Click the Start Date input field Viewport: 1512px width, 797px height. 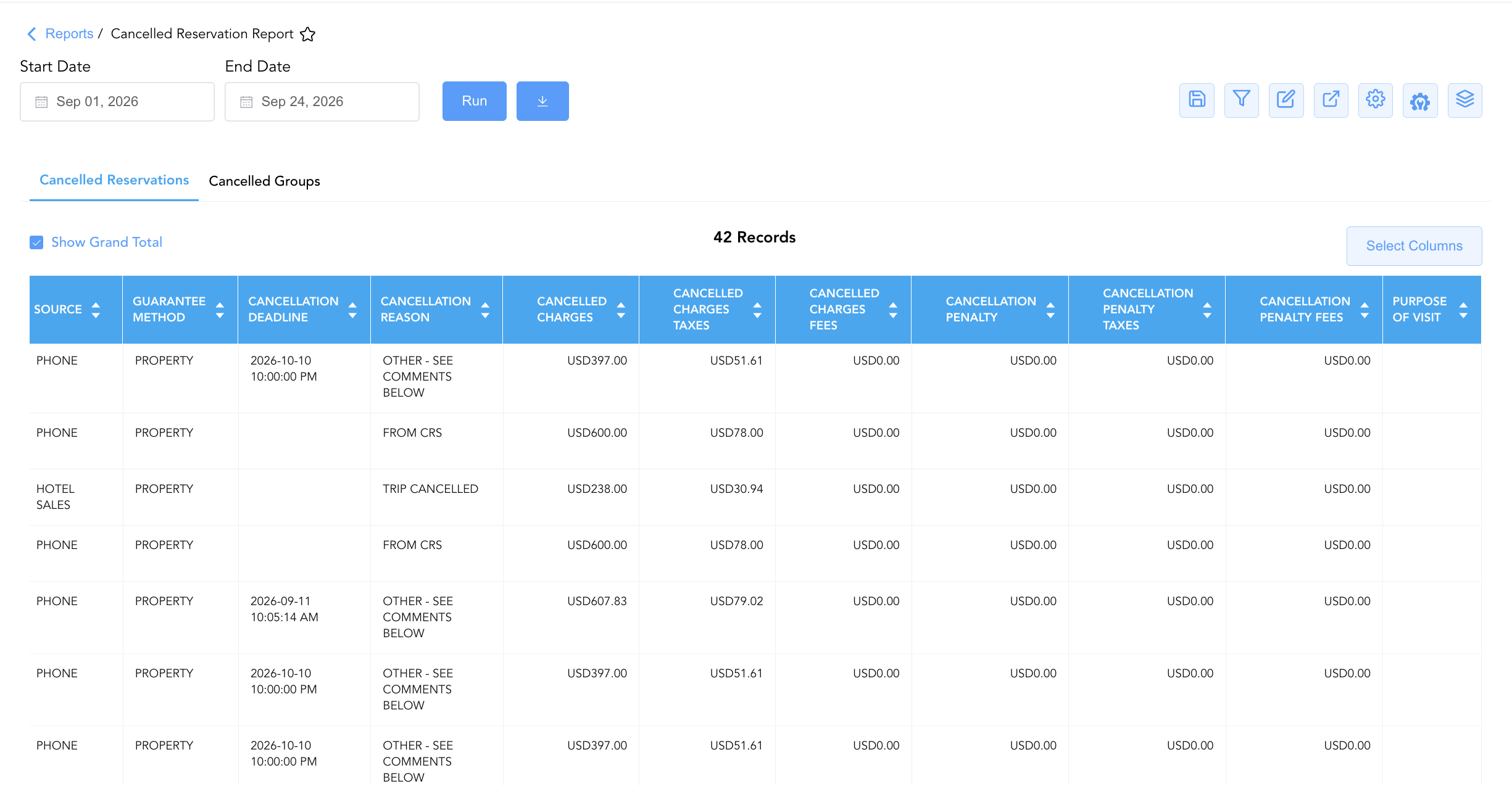(117, 102)
